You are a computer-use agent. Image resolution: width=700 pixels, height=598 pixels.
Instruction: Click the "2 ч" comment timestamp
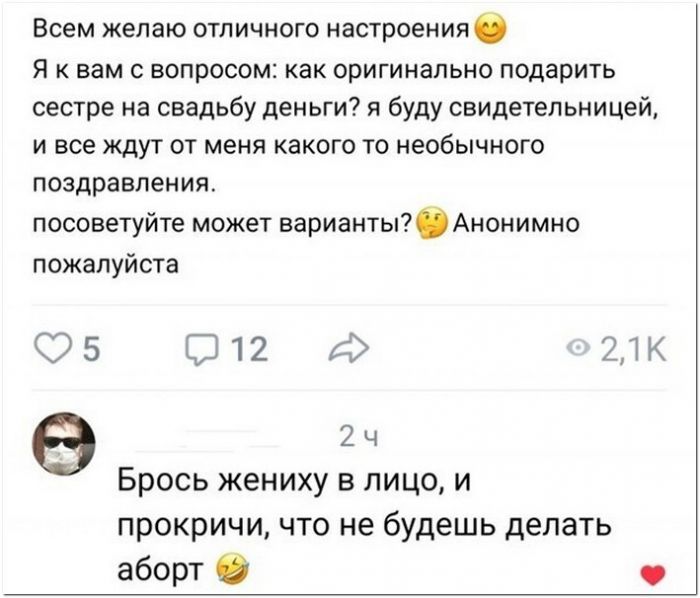(358, 437)
